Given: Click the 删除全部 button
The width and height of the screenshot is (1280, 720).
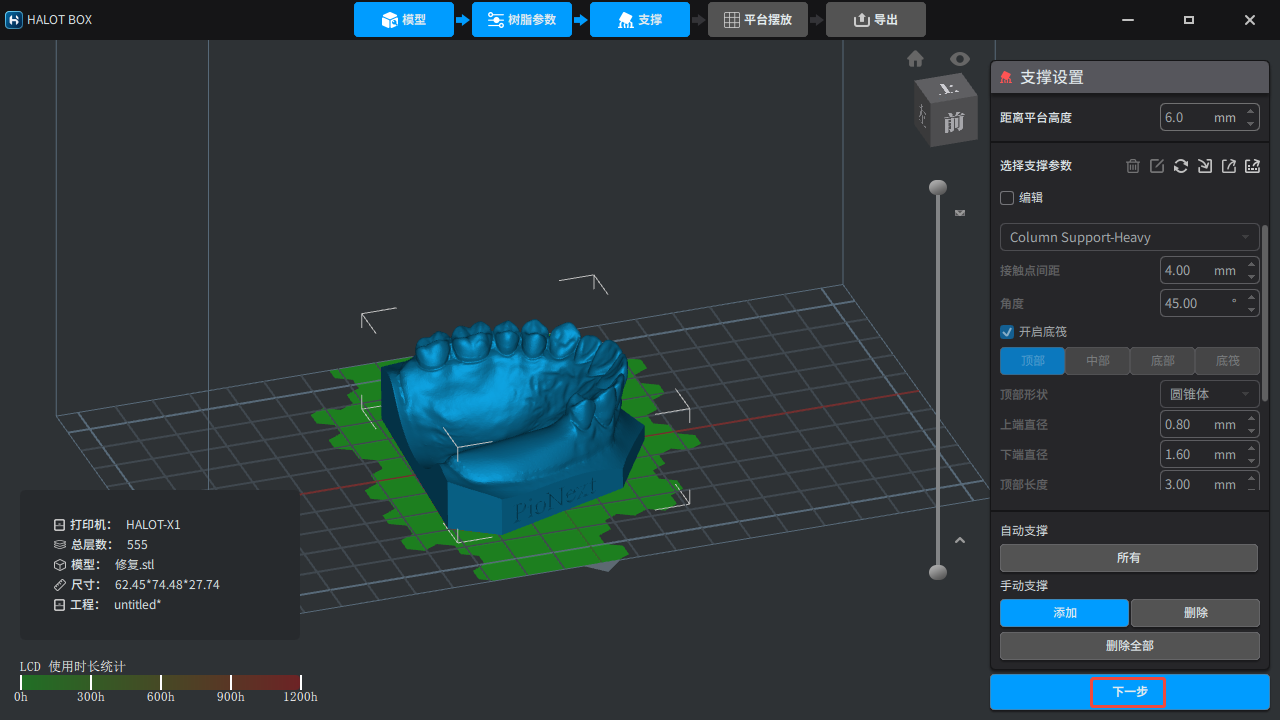Looking at the screenshot, I should (x=1130, y=646).
